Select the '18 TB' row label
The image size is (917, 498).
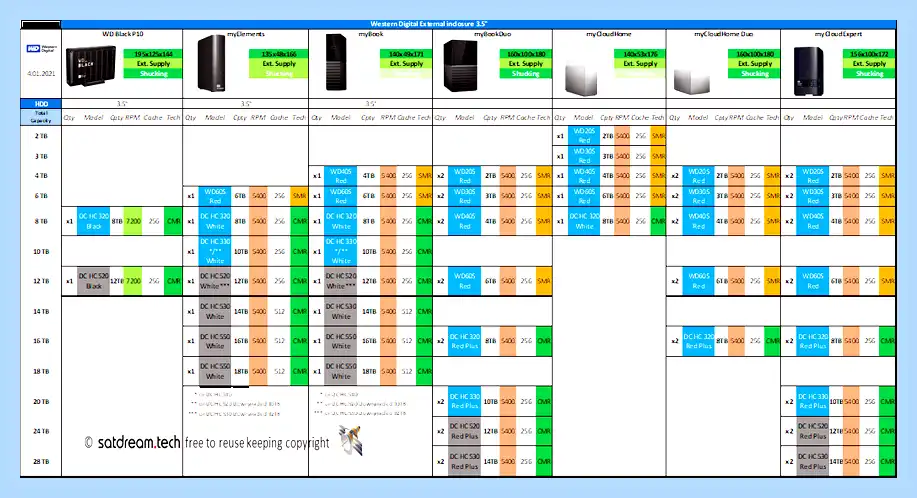[41, 371]
